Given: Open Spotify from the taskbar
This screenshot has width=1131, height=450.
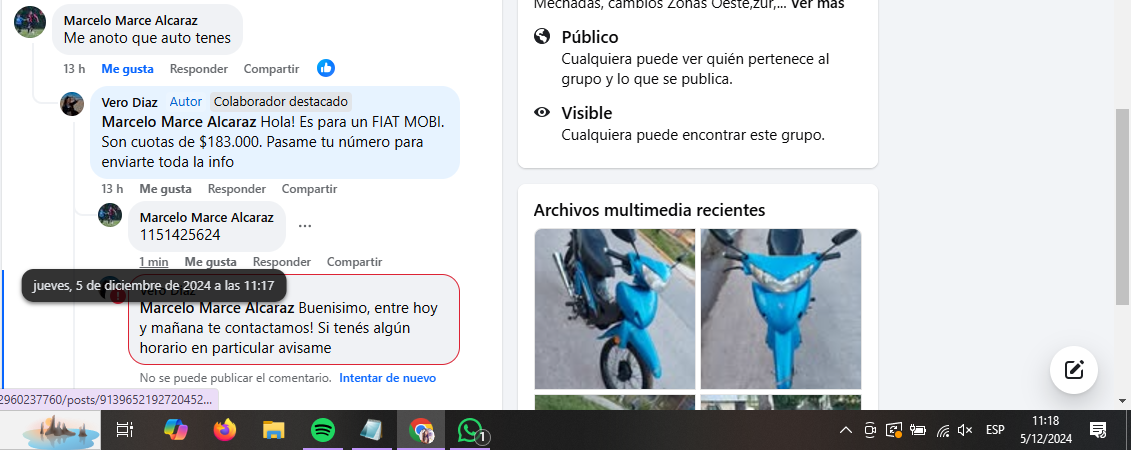Looking at the screenshot, I should pos(322,430).
